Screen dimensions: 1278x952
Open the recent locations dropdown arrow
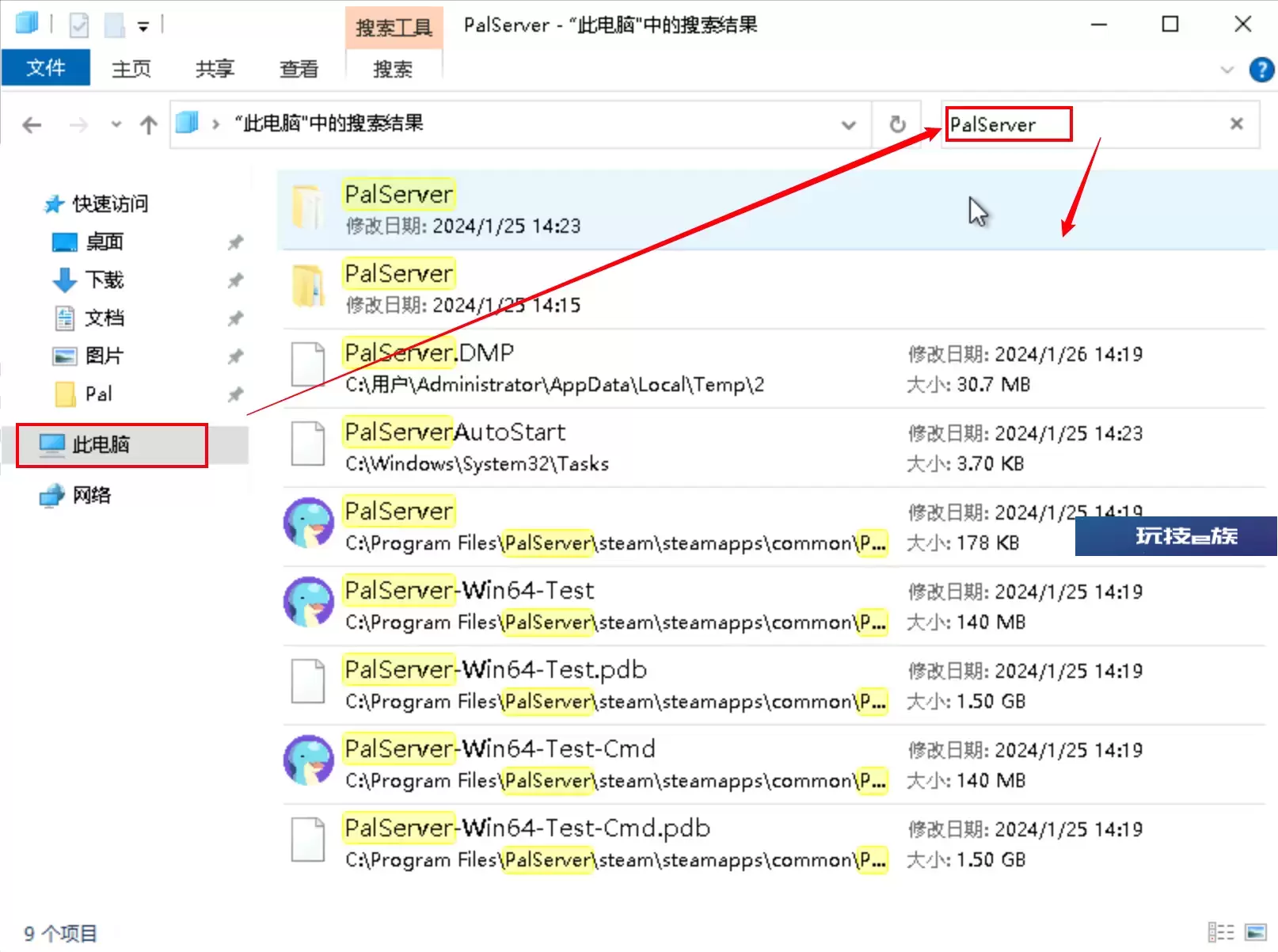[x=116, y=124]
